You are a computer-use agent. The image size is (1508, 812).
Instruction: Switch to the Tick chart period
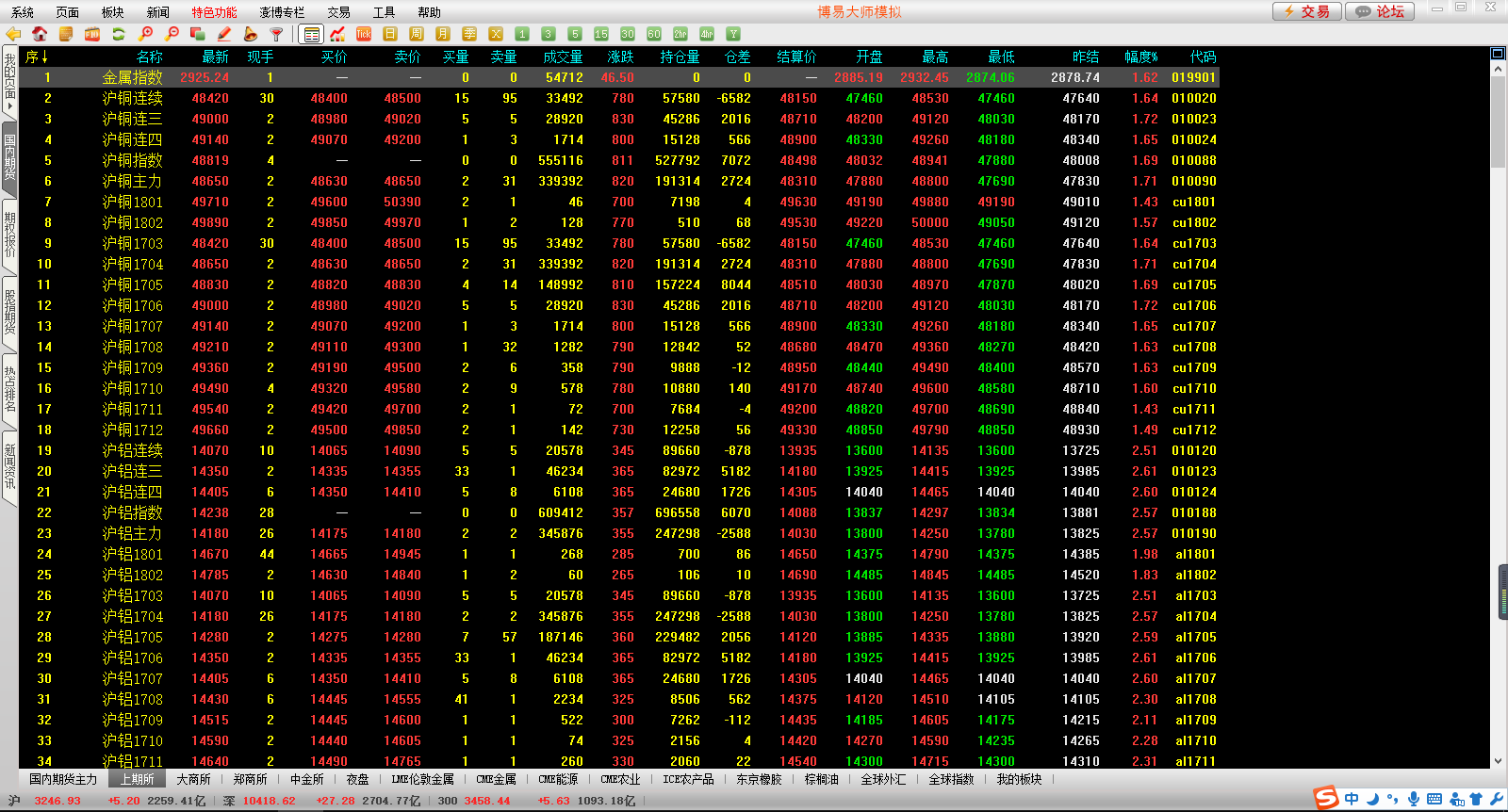[364, 34]
